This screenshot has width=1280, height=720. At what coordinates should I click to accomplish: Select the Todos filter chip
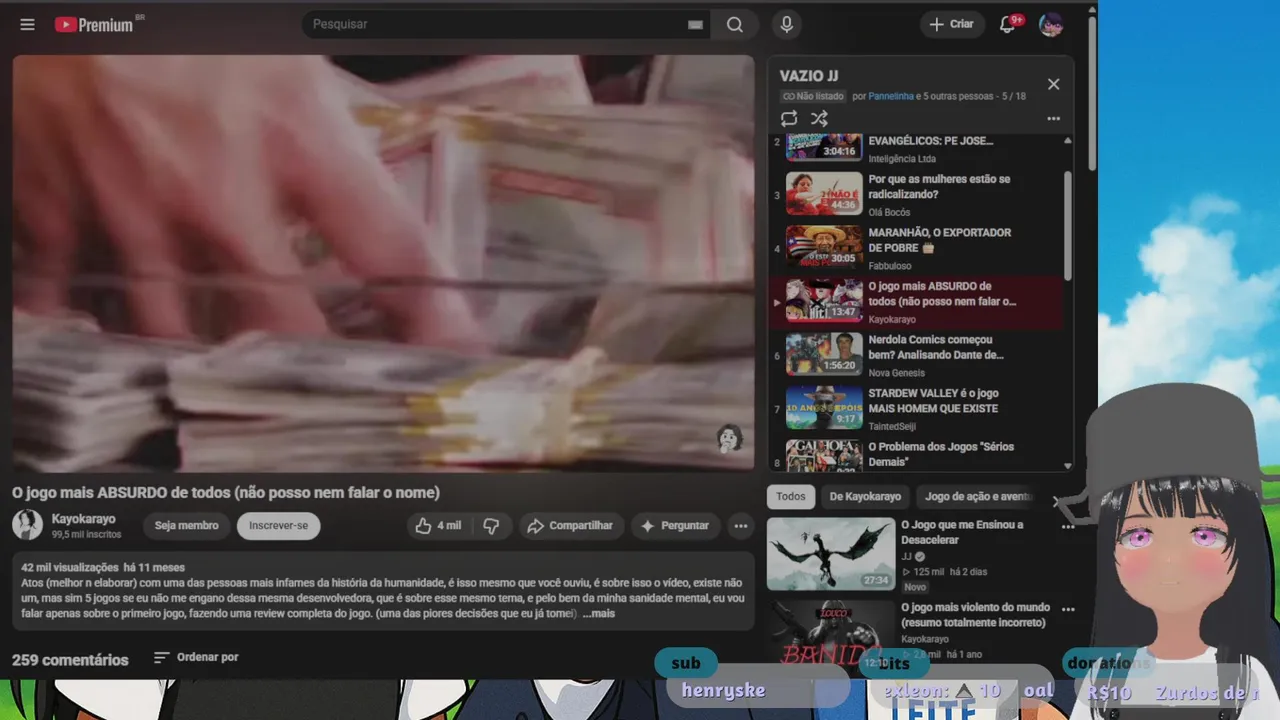(x=790, y=496)
